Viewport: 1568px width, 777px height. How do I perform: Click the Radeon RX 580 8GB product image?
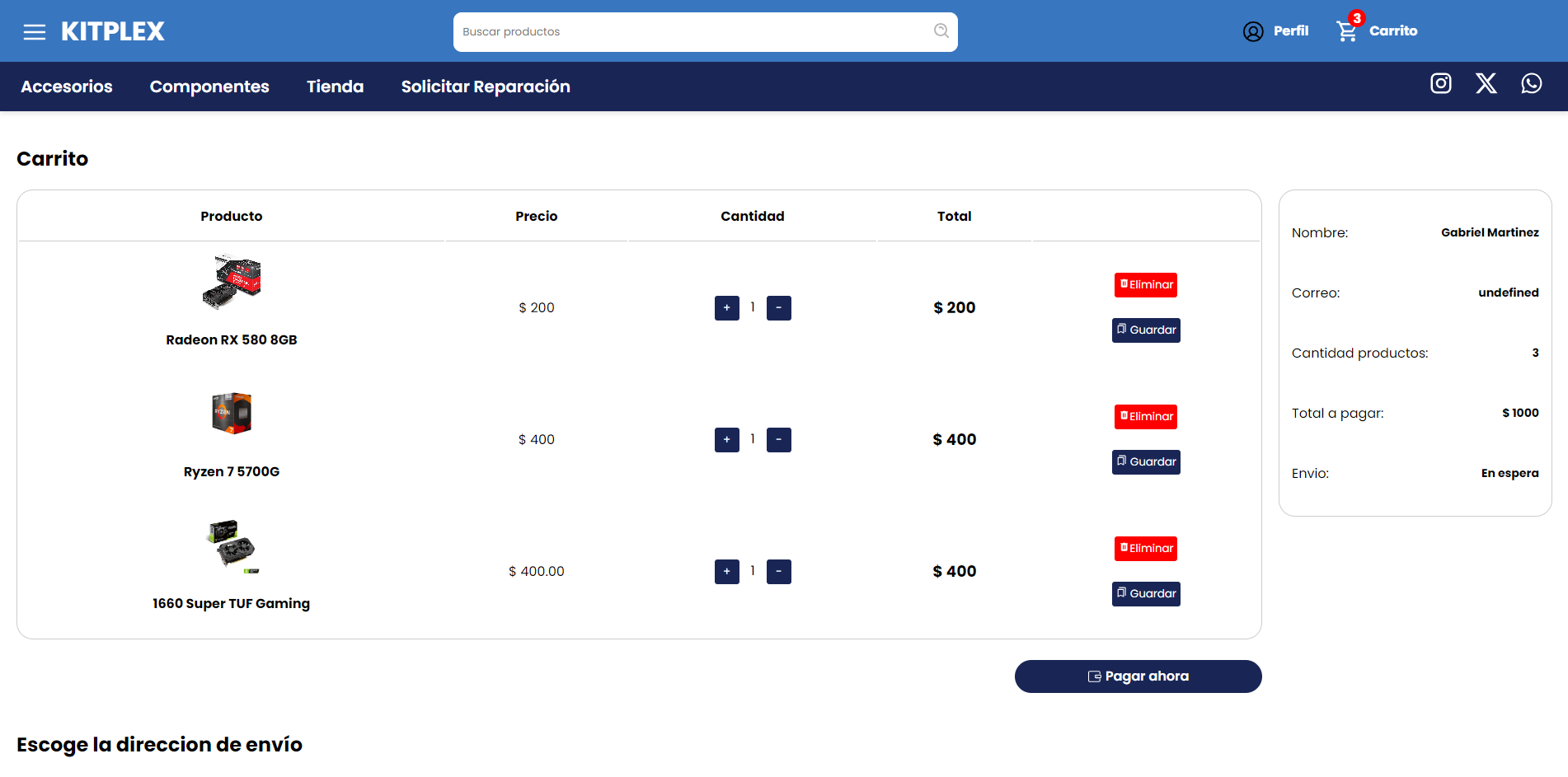click(x=232, y=283)
